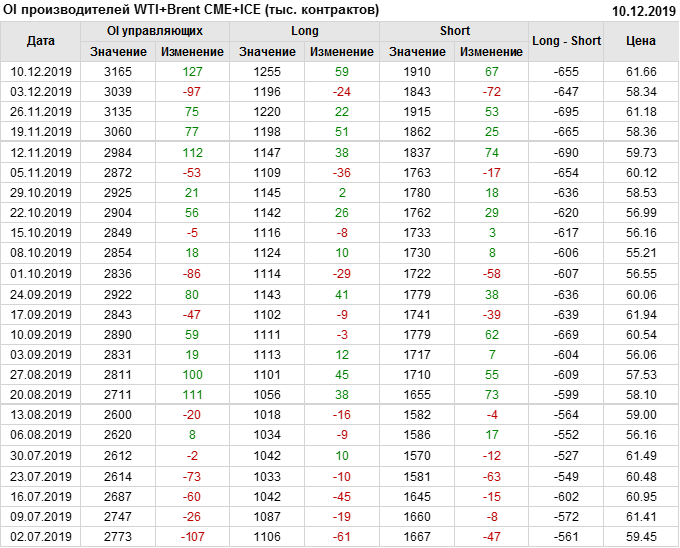Click the OI value 3165
Screen dimensions: 680x548
(118, 71)
